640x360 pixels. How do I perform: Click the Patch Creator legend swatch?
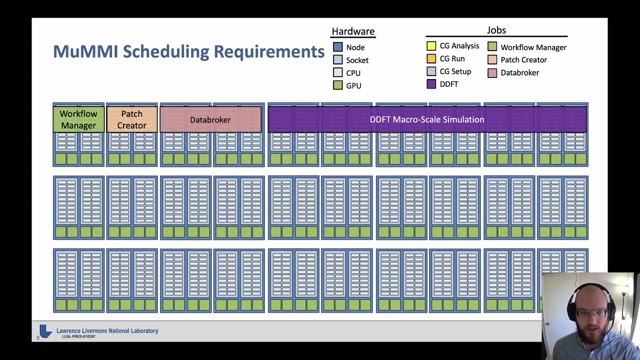pyautogui.click(x=492, y=60)
